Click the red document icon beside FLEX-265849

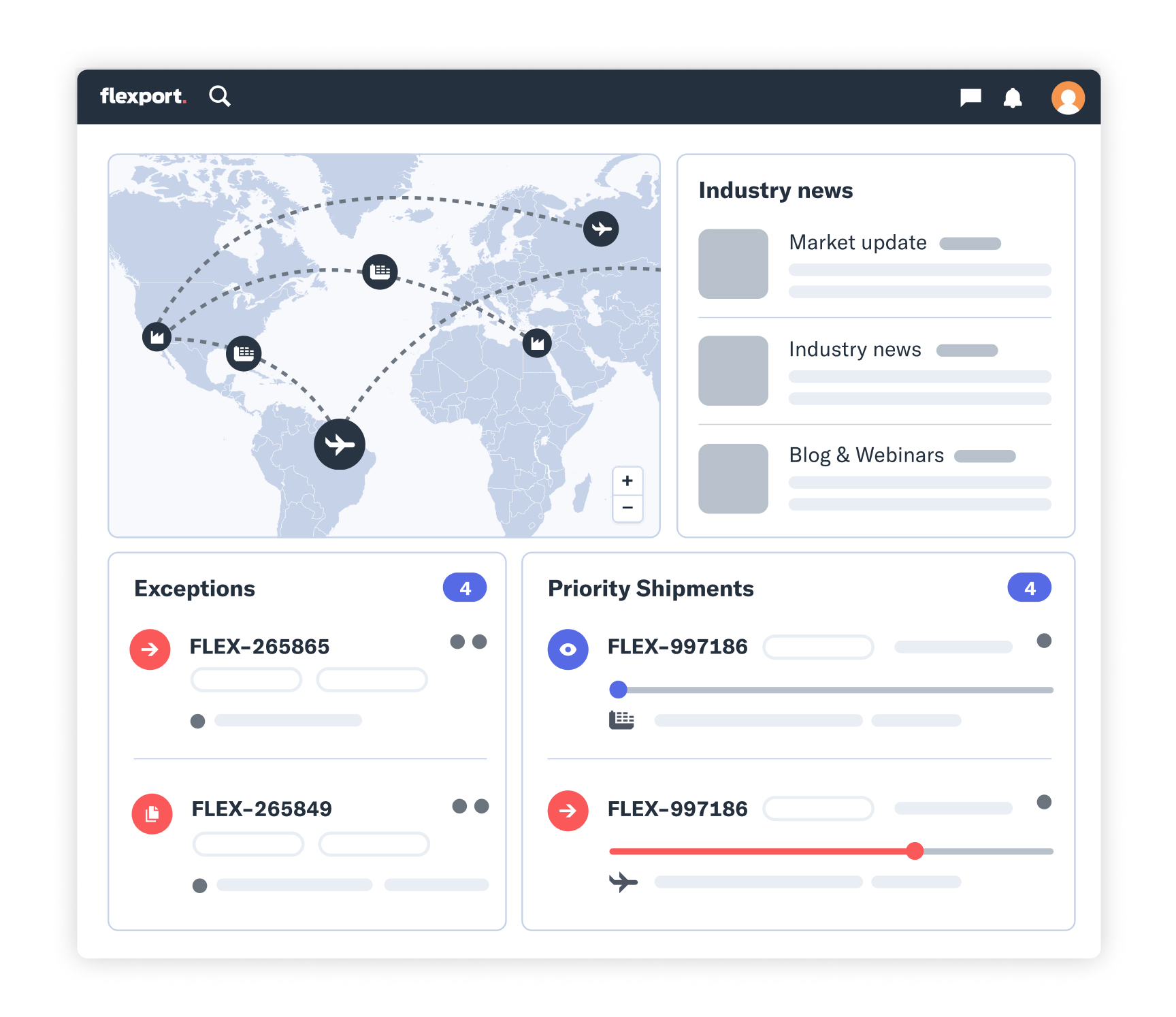[152, 814]
